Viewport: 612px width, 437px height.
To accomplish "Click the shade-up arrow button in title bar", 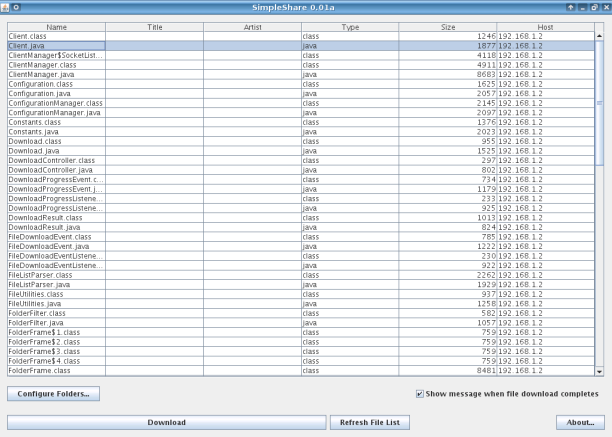I will click(571, 7).
